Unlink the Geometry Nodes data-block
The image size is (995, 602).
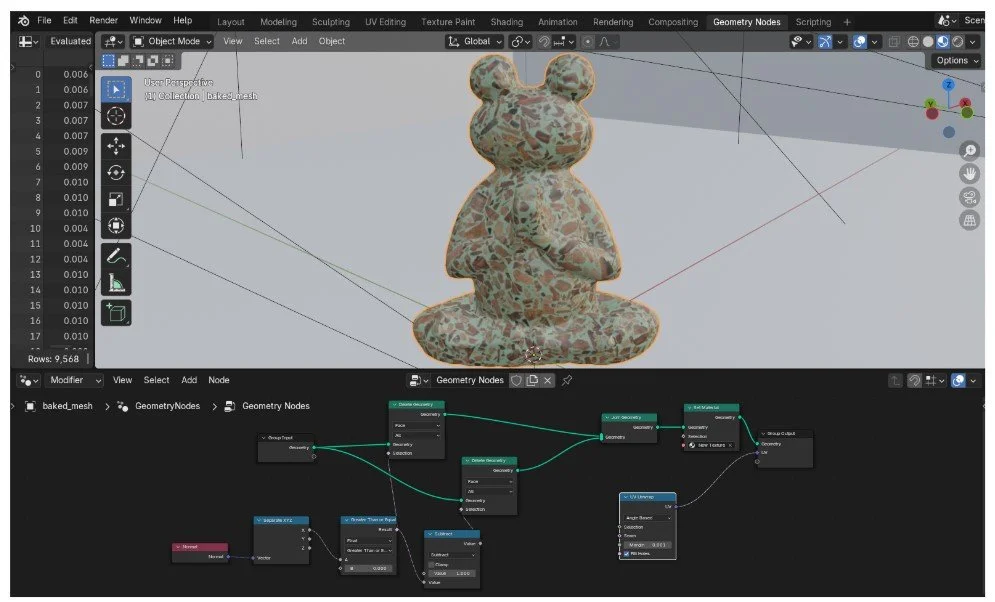[547, 380]
